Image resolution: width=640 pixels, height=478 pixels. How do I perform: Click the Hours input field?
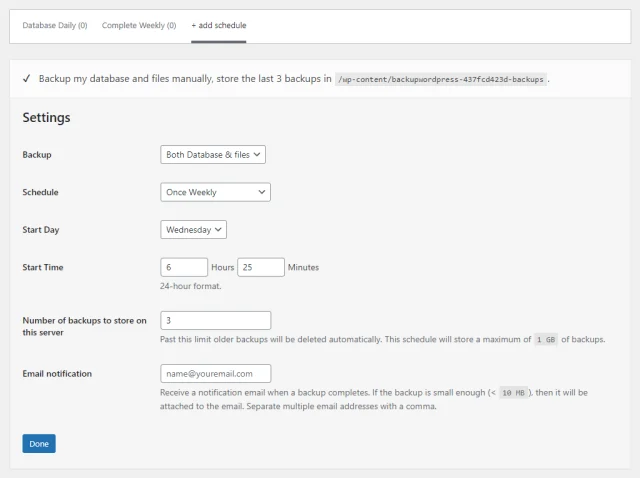(183, 267)
